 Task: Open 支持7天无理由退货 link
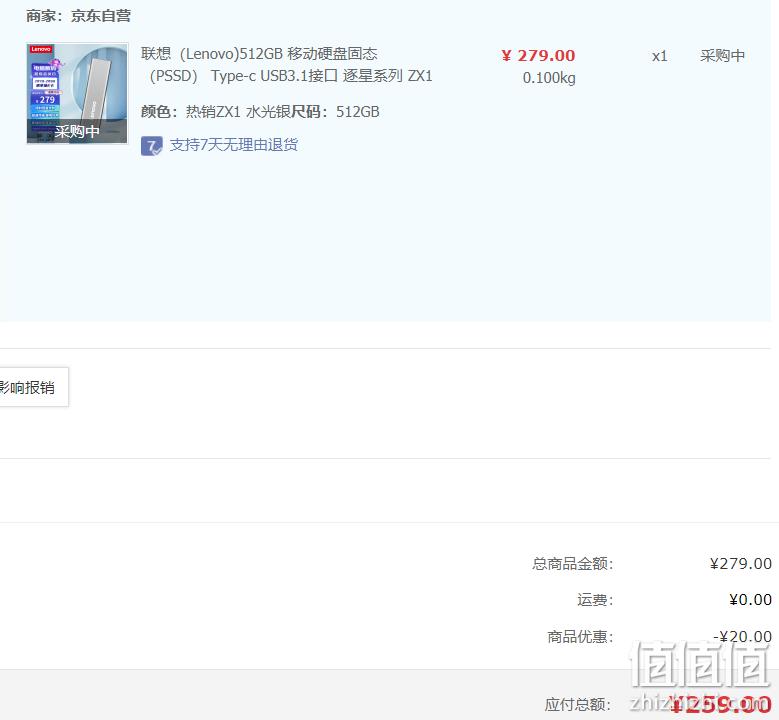click(x=234, y=145)
